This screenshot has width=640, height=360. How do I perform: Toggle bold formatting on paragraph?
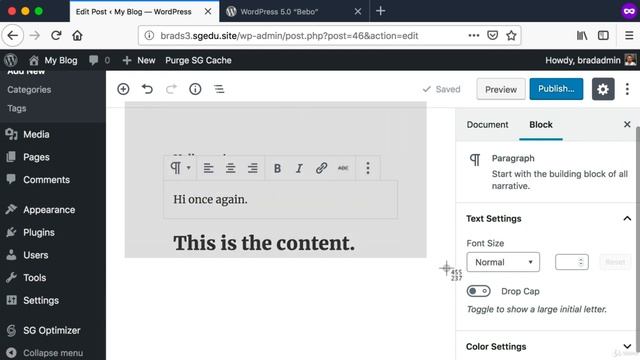pyautogui.click(x=277, y=168)
